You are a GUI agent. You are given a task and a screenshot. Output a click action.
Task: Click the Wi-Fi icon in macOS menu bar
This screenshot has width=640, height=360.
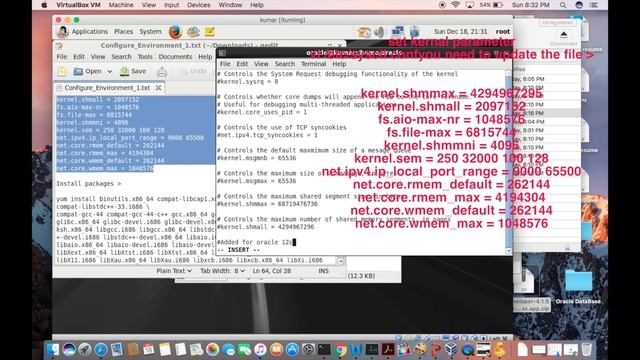click(x=456, y=5)
